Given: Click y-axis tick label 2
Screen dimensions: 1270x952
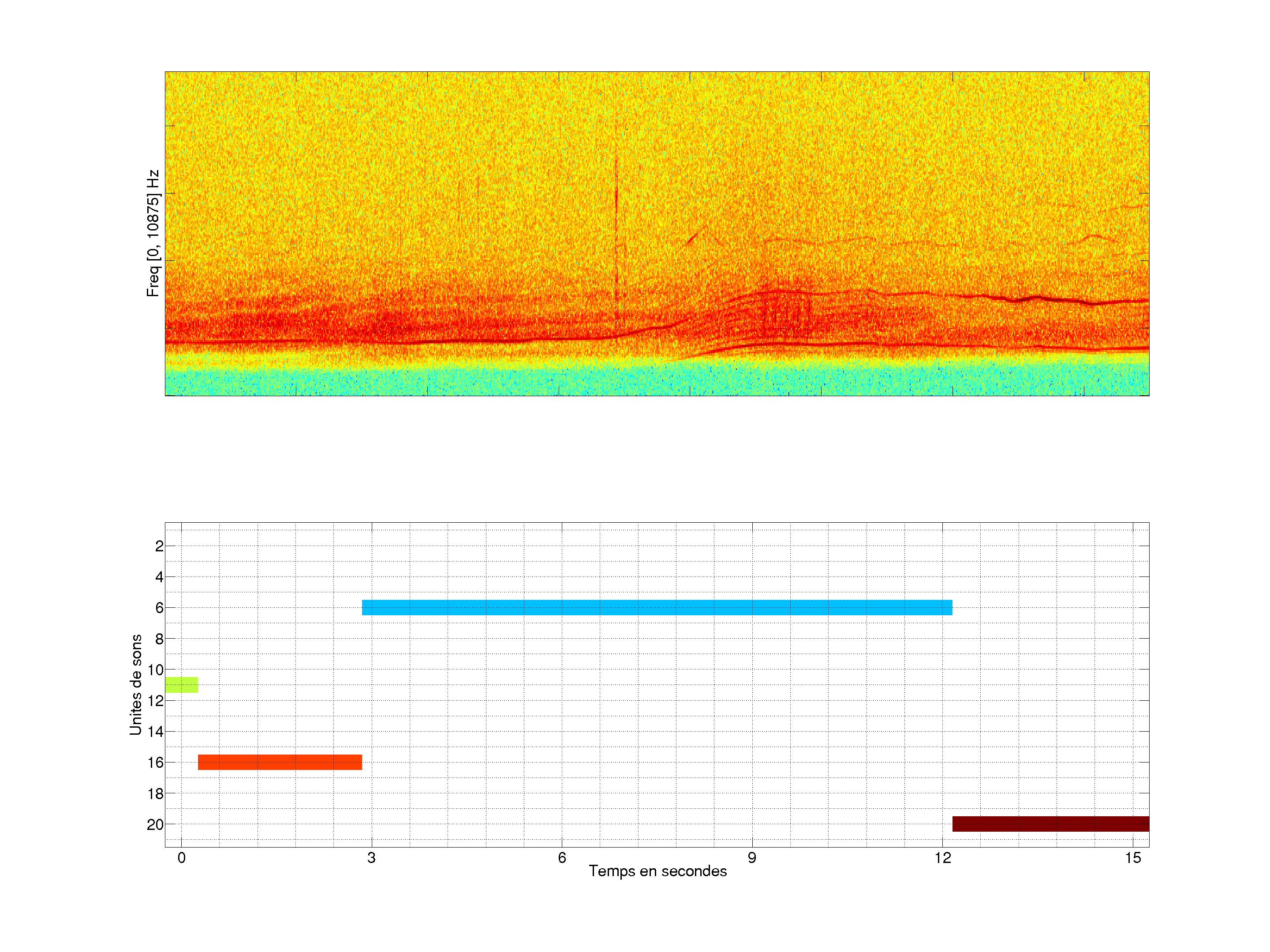Looking at the screenshot, I should point(159,546).
